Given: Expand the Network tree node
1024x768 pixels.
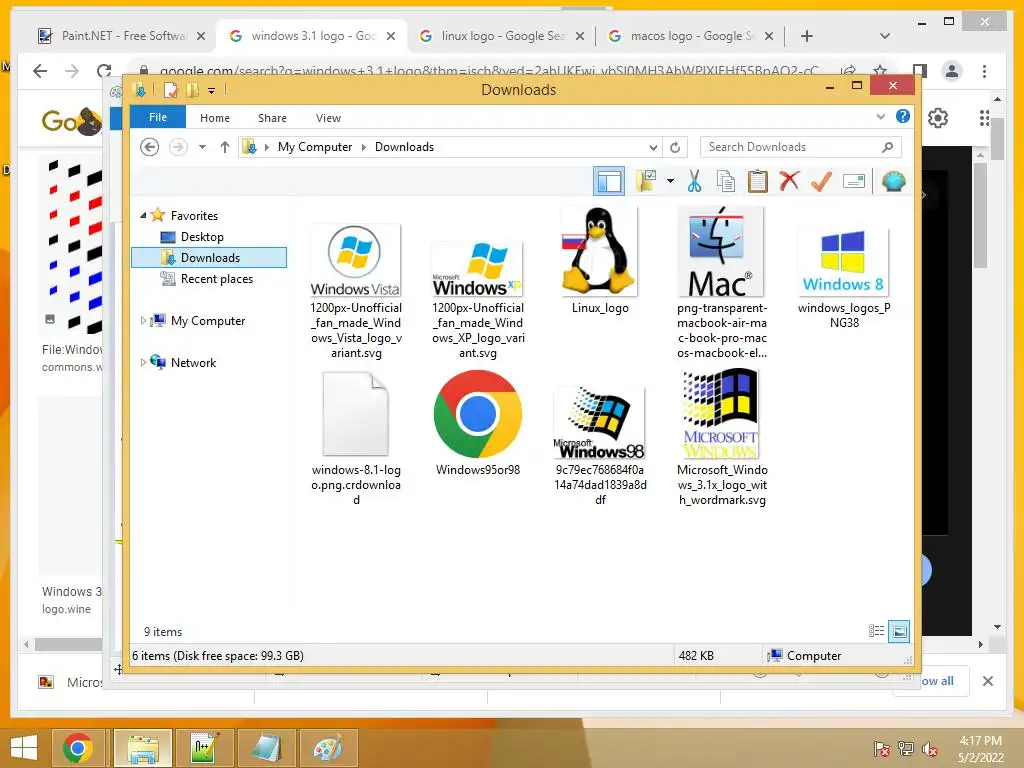Looking at the screenshot, I should (x=143, y=362).
